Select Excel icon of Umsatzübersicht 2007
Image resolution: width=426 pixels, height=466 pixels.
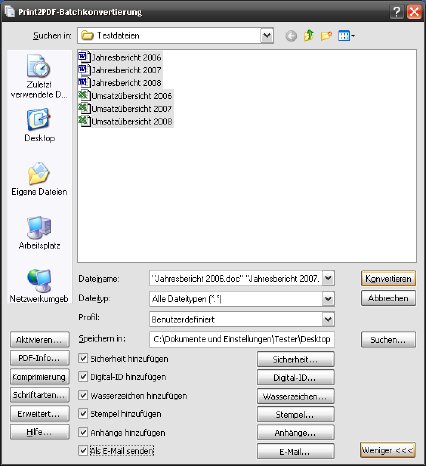(x=84, y=108)
